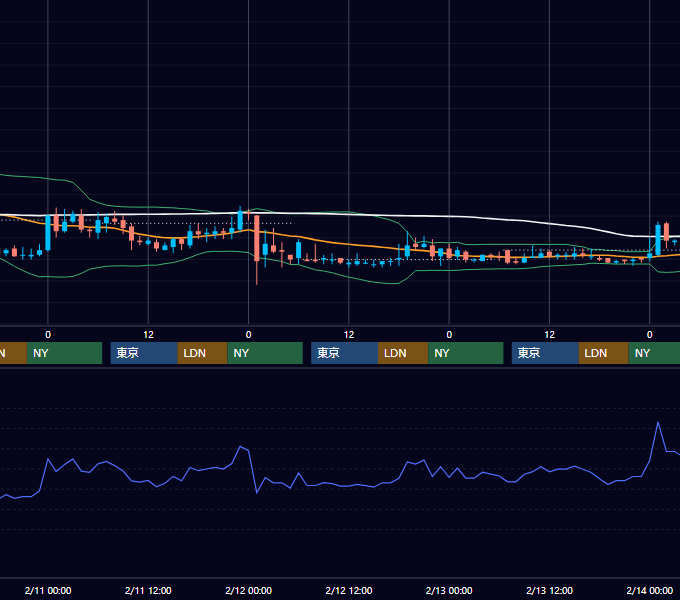This screenshot has width=680, height=600.
Task: Click the '2/13 00:00' date label
Action: tap(449, 590)
